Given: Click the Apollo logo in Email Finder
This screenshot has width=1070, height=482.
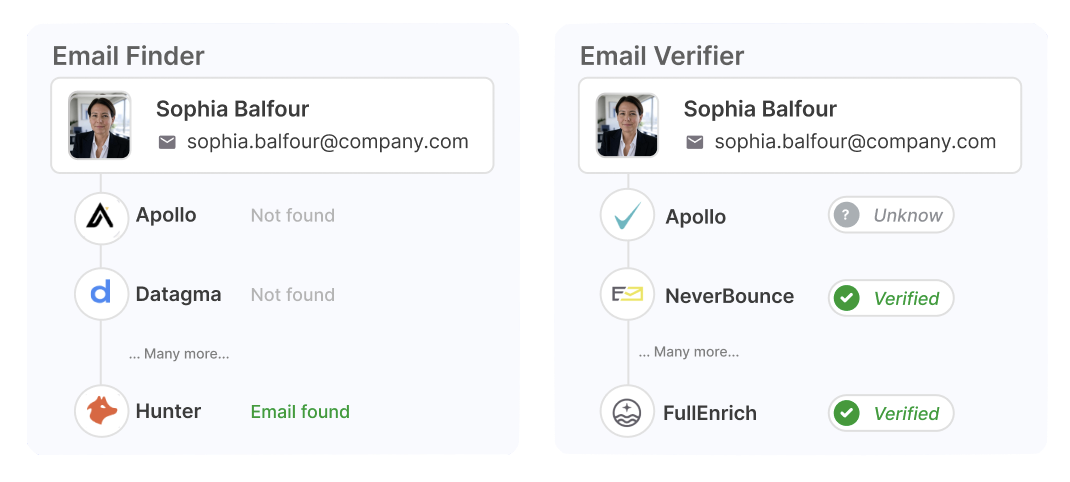Looking at the screenshot, I should coord(101,216).
